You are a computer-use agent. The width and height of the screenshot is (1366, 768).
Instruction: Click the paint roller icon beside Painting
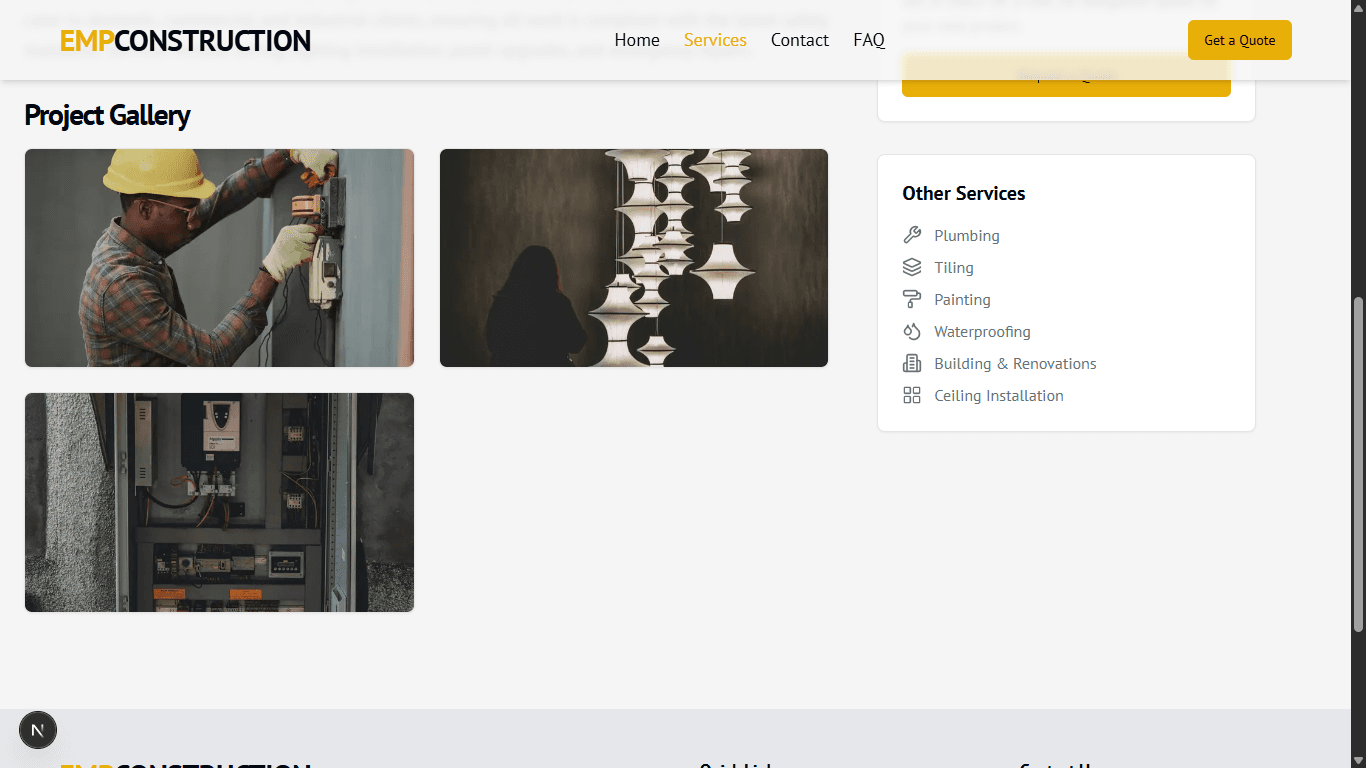[911, 300]
